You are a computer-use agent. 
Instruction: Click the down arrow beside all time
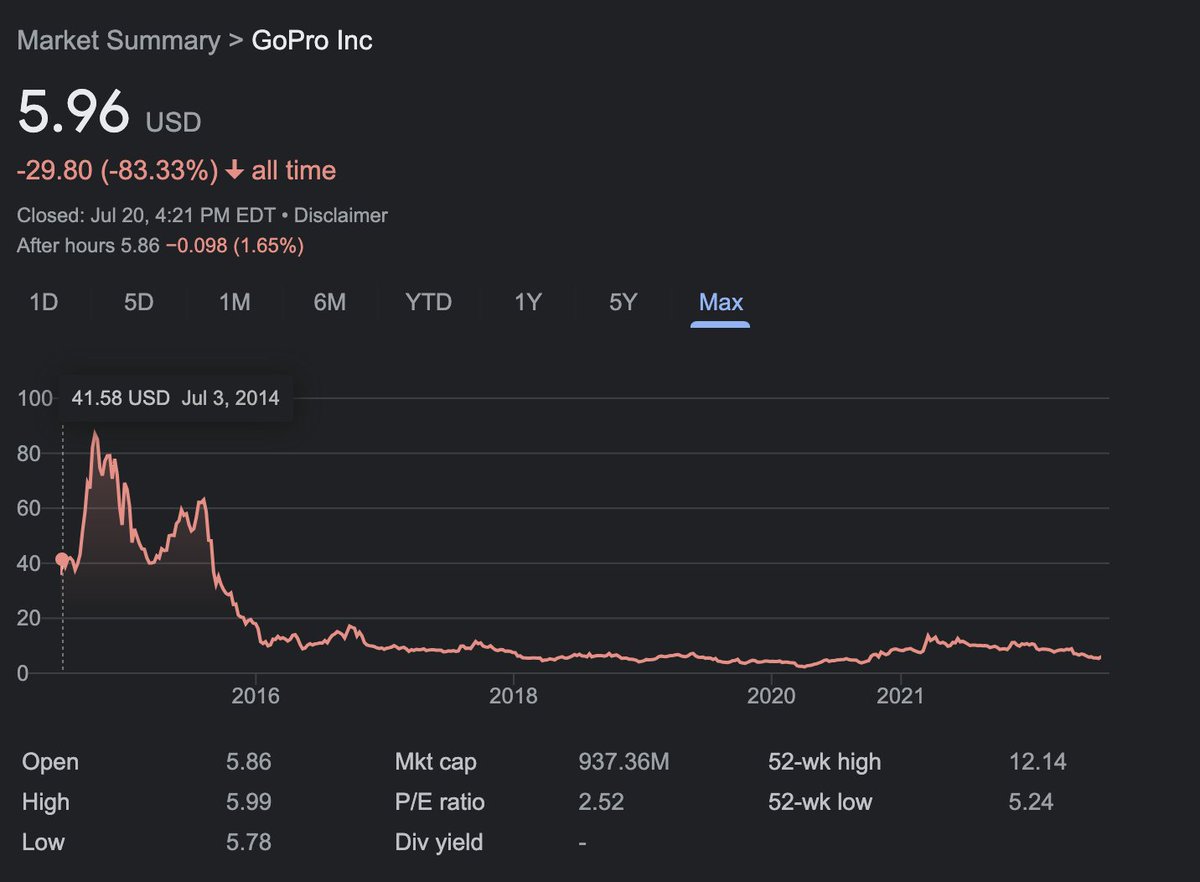tap(235, 171)
